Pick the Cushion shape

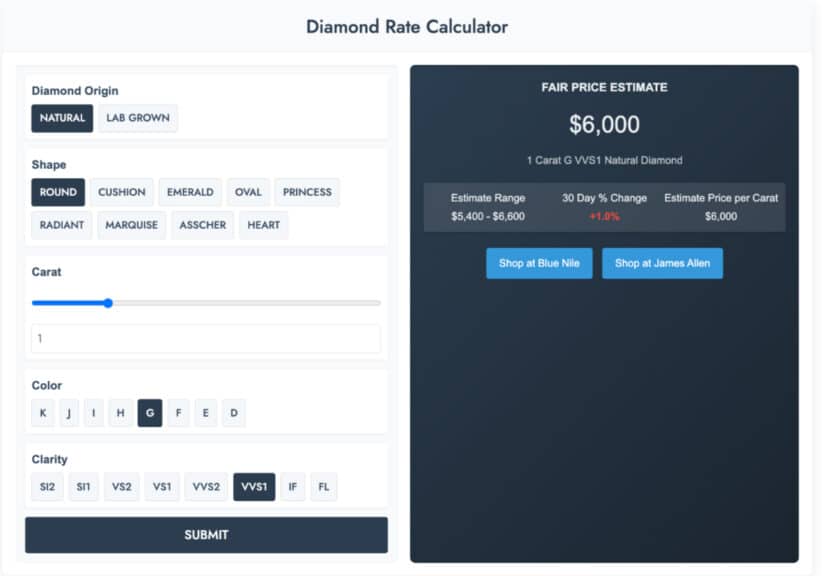[121, 192]
